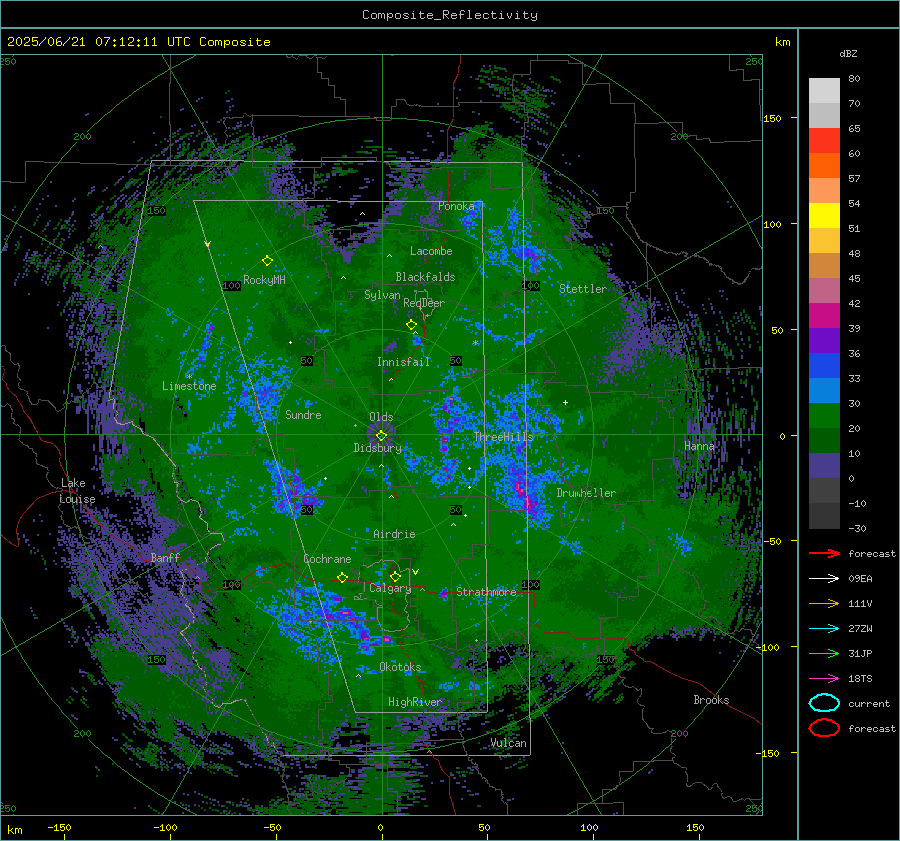
Task: Click the Limestone label on map
Action: pyautogui.click(x=189, y=386)
